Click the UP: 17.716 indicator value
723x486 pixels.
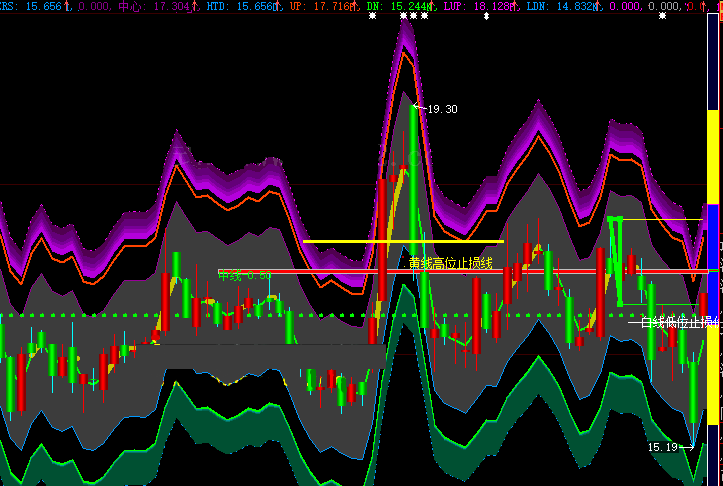320,6
